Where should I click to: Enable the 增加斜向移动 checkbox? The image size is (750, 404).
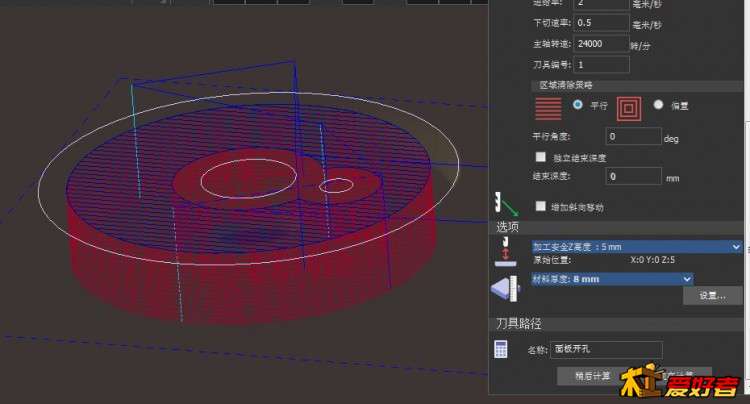tap(540, 206)
